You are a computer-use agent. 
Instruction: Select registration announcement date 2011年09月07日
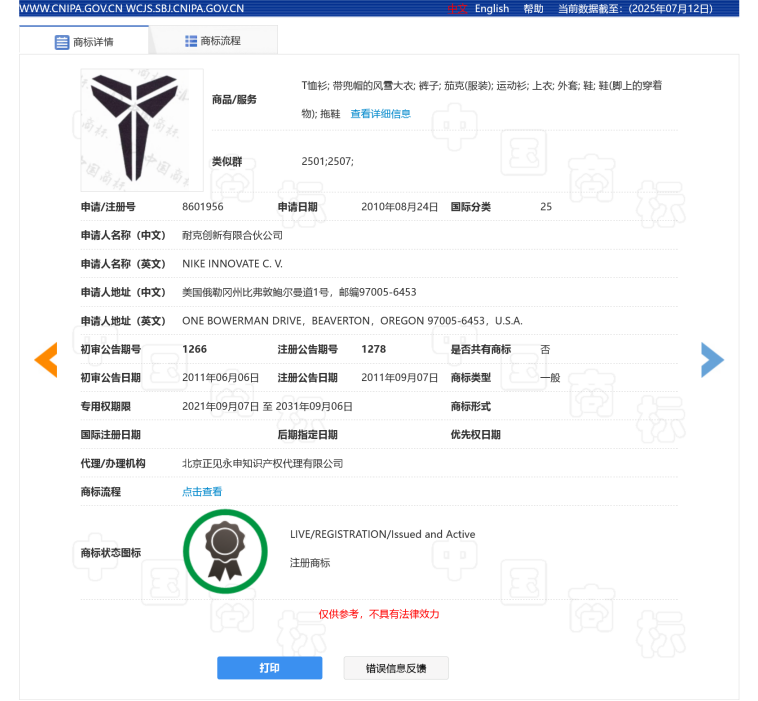[399, 378]
